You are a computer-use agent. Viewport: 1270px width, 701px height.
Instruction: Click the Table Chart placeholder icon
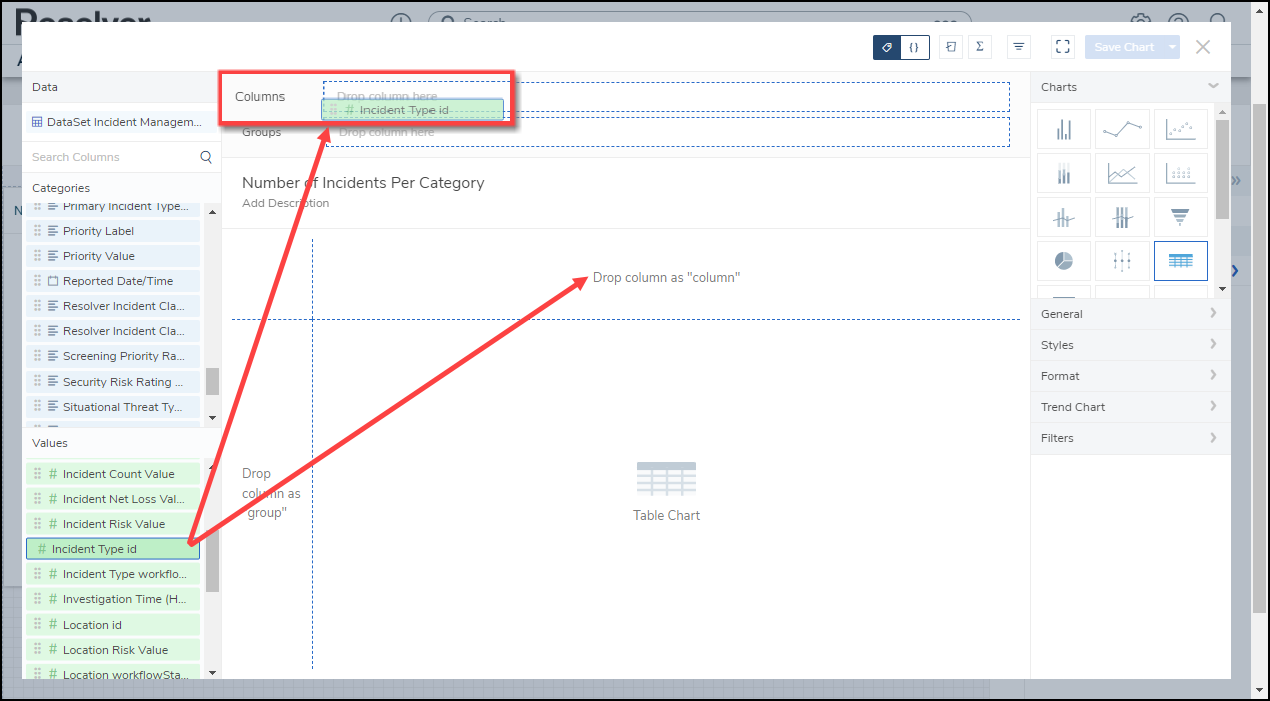pyautogui.click(x=666, y=479)
